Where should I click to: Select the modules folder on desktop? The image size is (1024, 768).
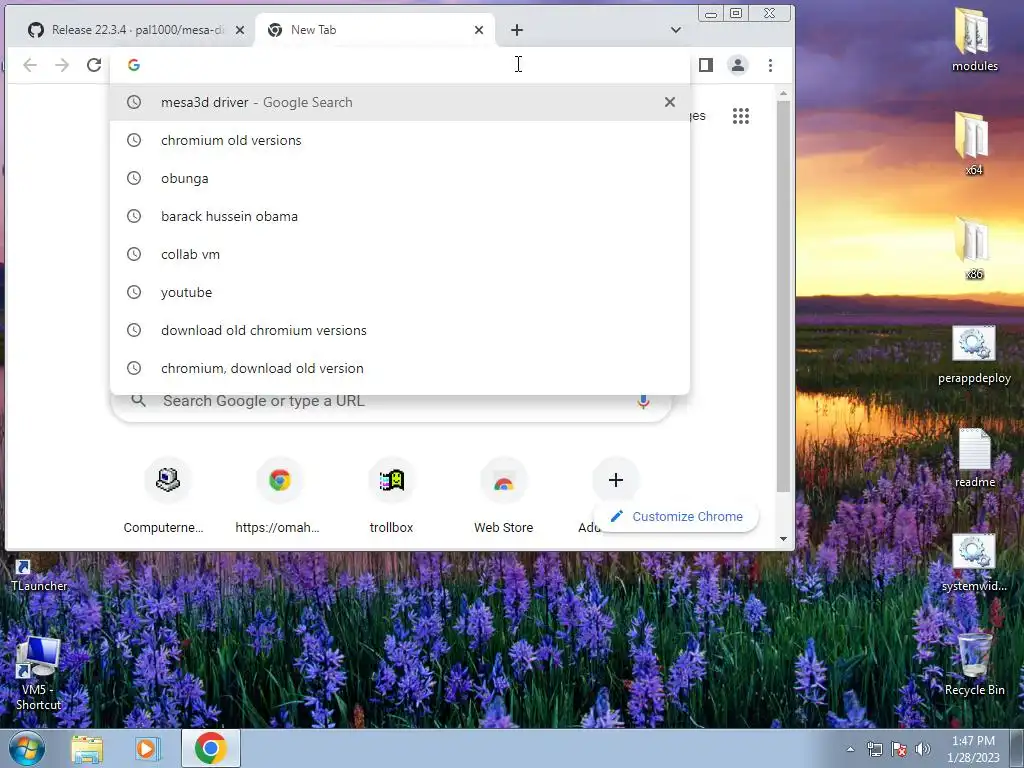click(x=974, y=39)
